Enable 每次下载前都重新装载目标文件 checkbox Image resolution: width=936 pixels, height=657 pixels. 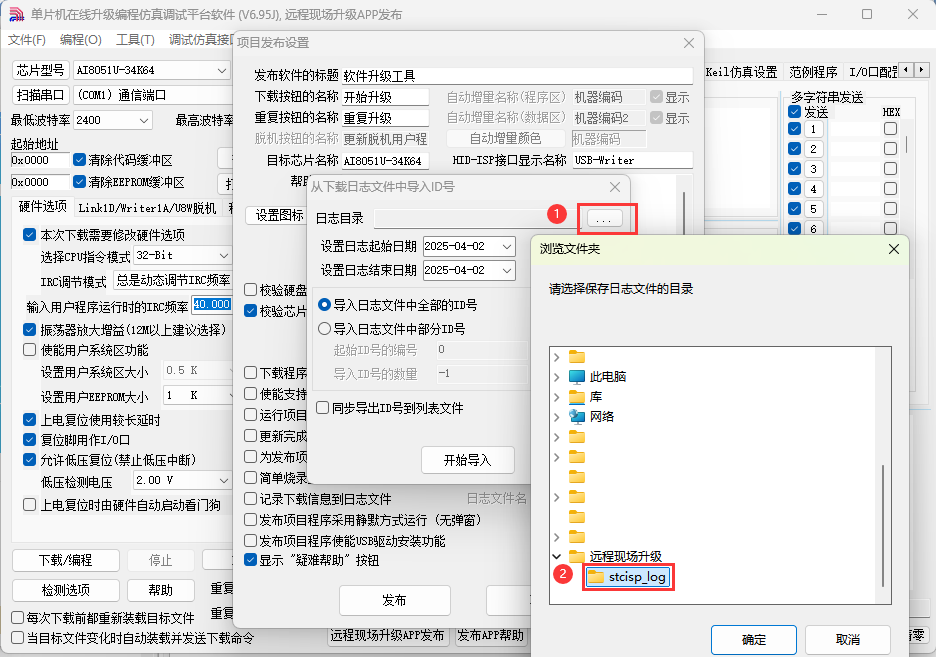click(x=18, y=618)
